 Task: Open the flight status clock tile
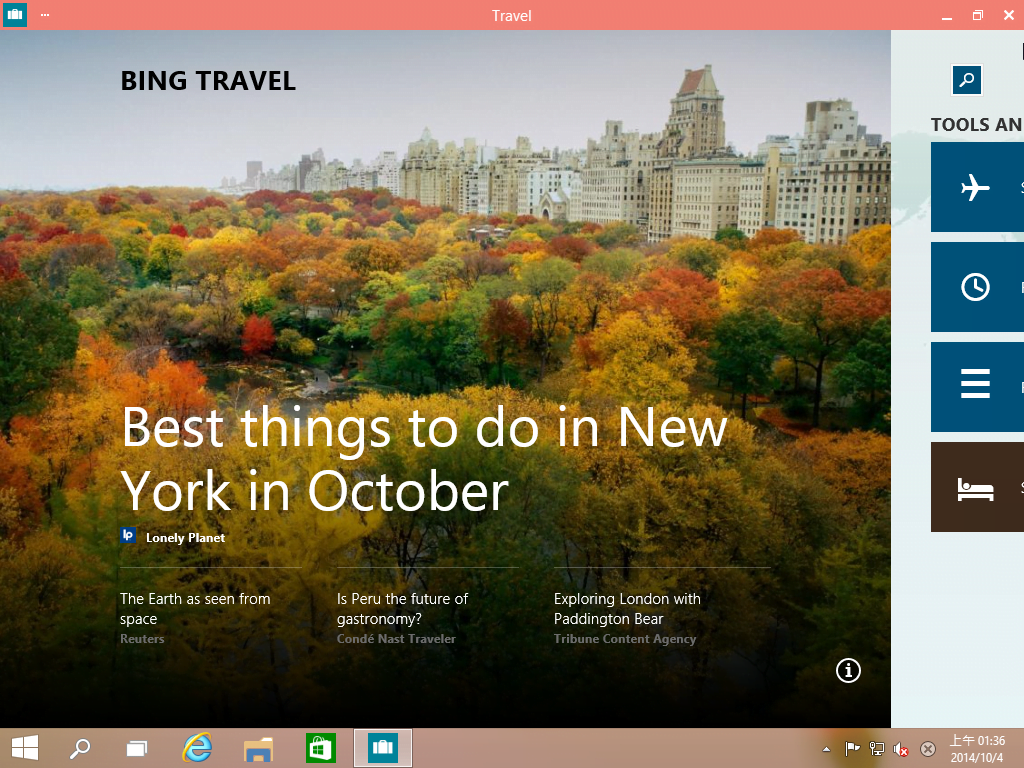point(977,287)
